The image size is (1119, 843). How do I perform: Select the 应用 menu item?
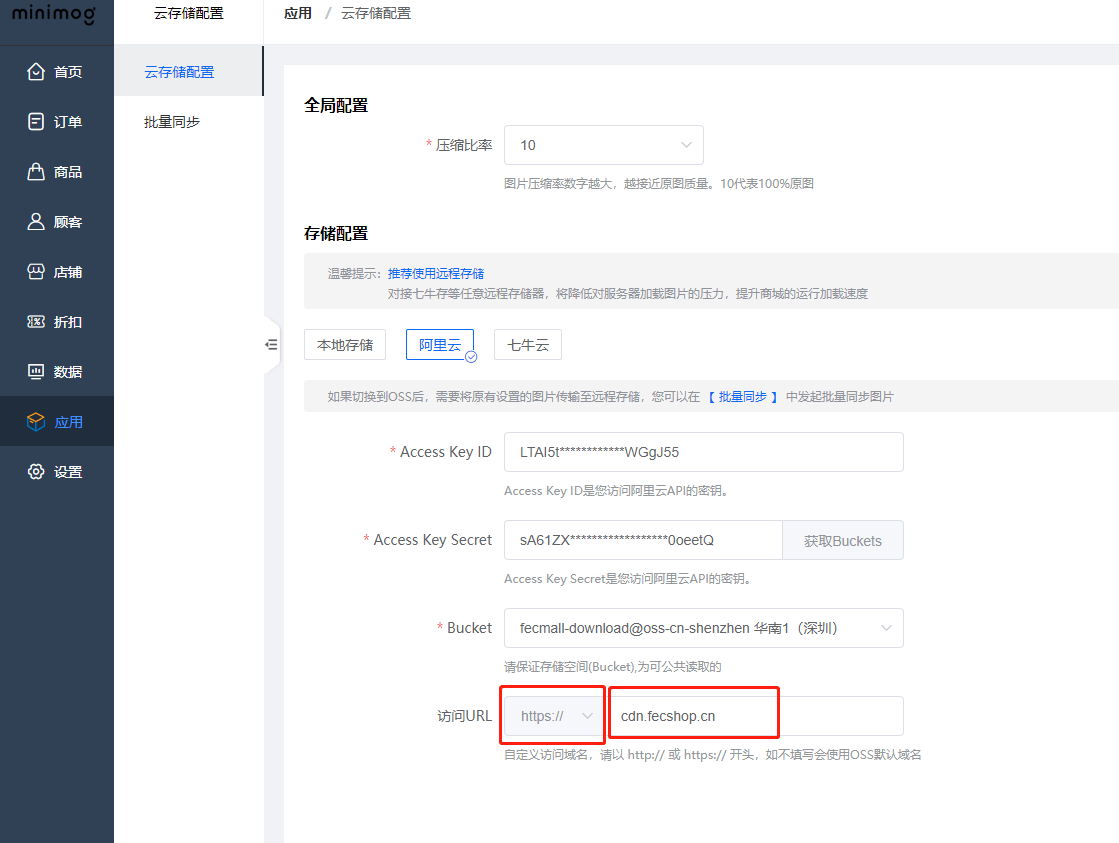pos(57,421)
